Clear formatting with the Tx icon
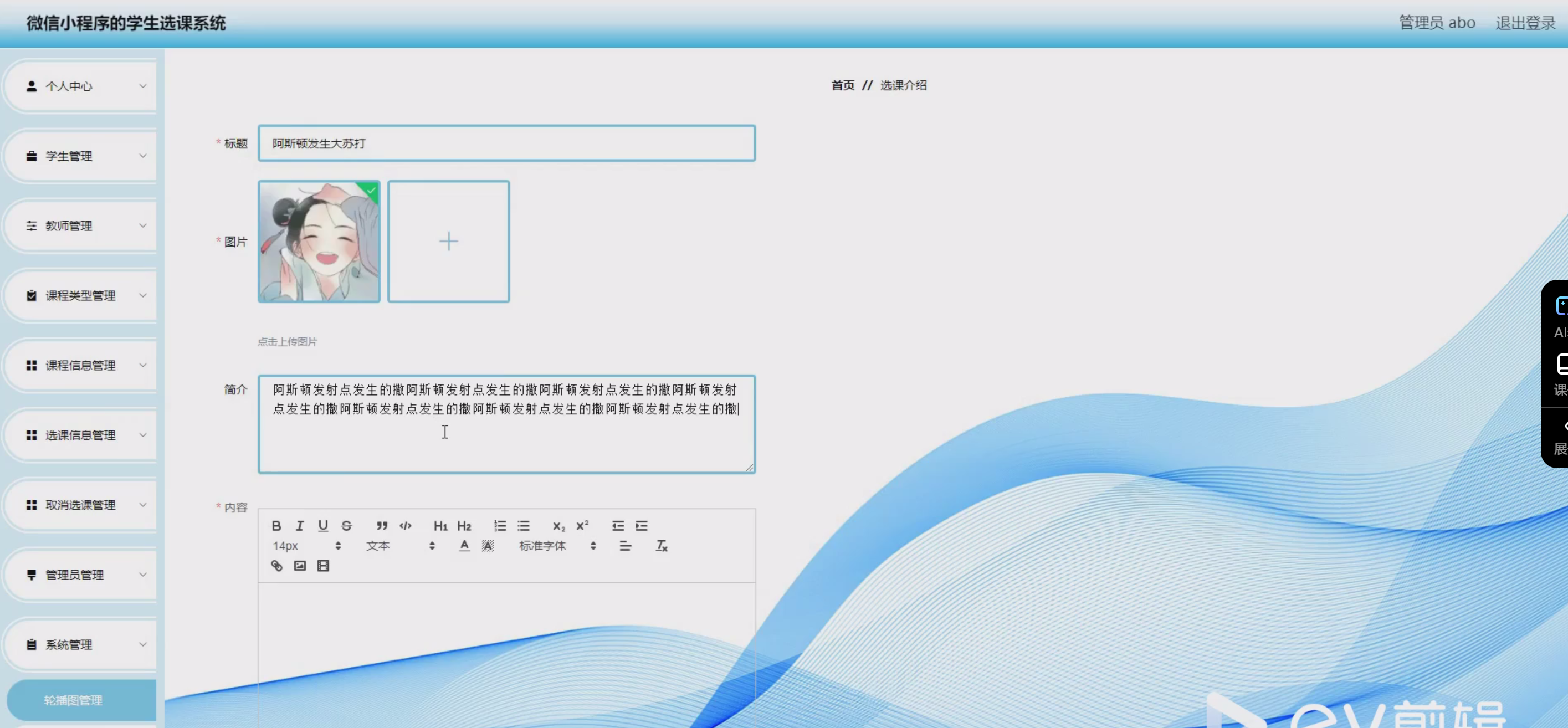 click(661, 545)
